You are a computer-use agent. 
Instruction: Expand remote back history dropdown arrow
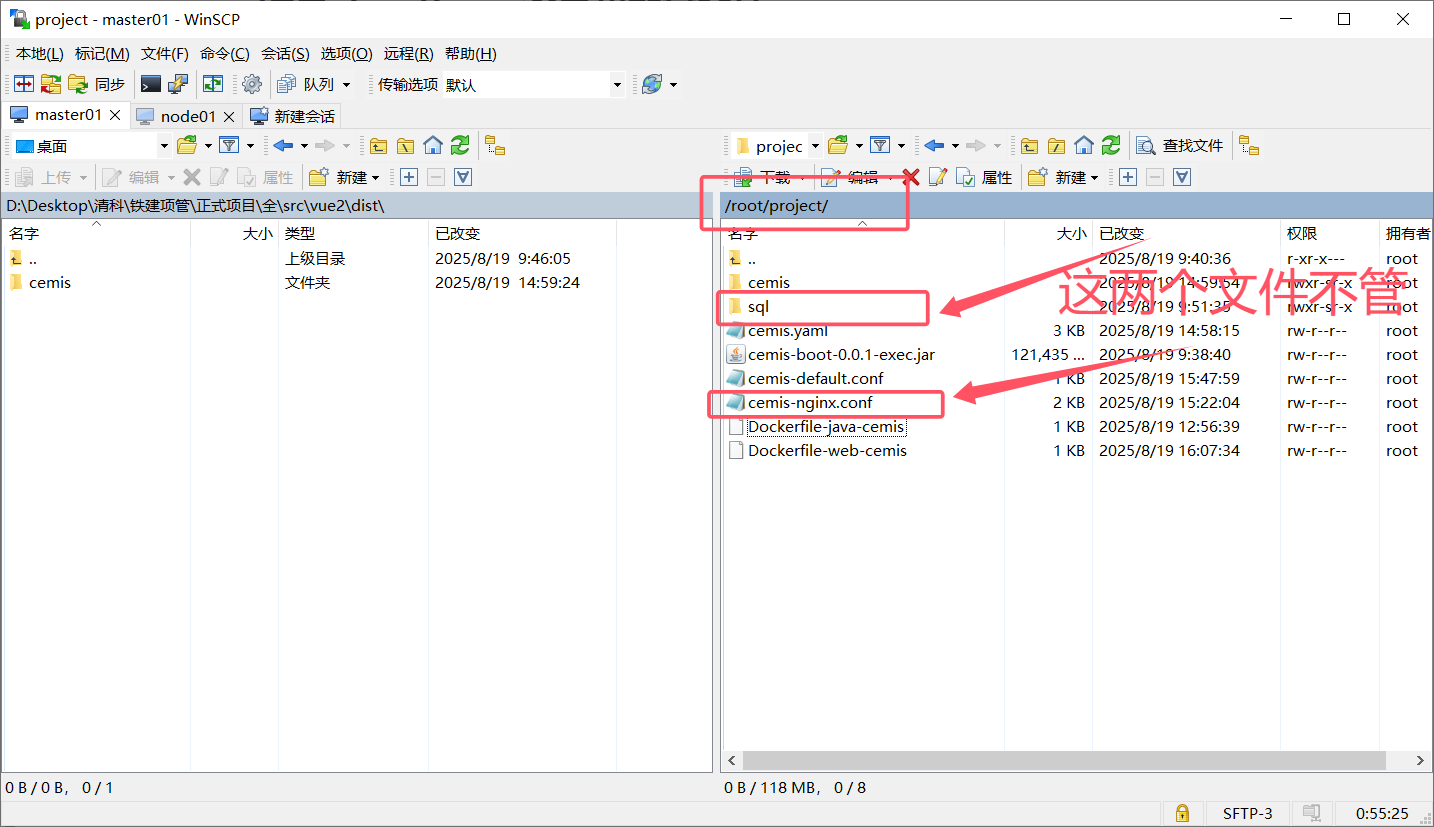point(955,146)
